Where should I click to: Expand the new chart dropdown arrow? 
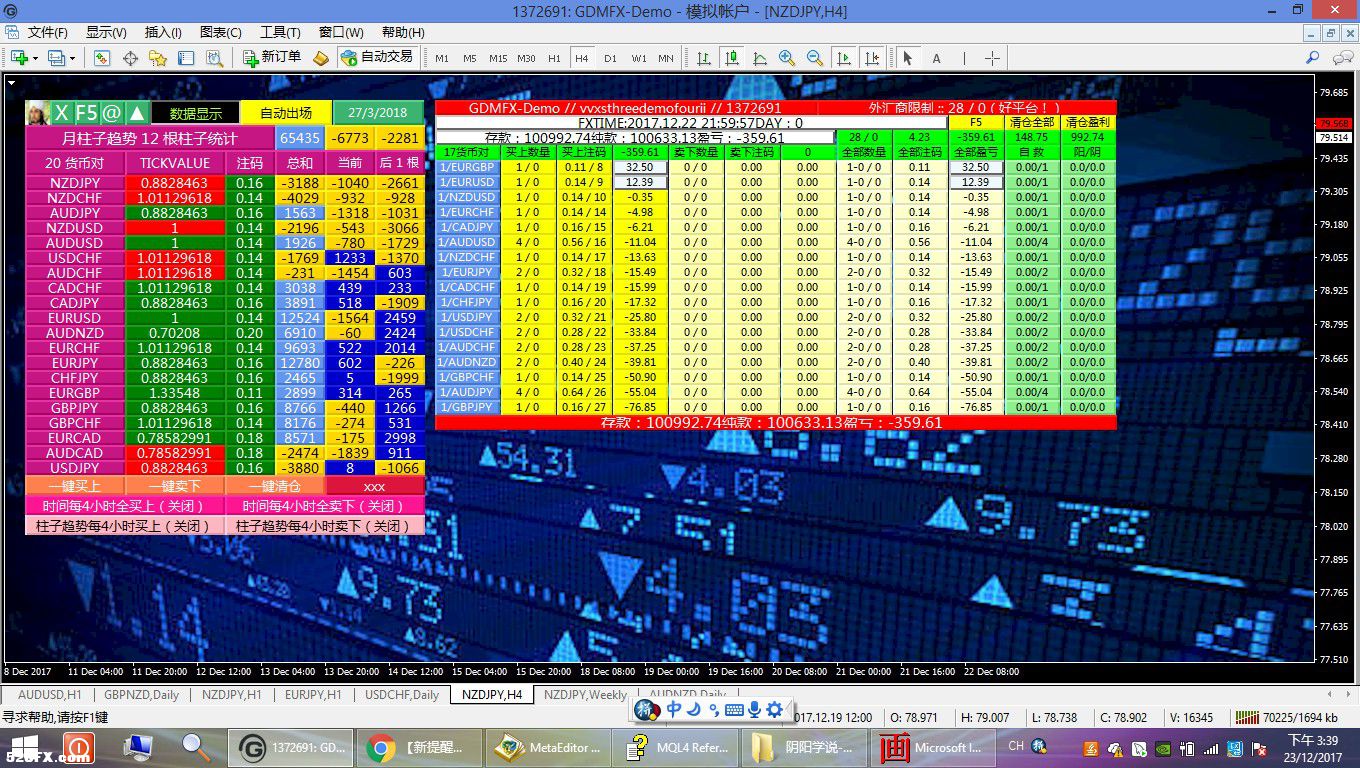click(35, 58)
